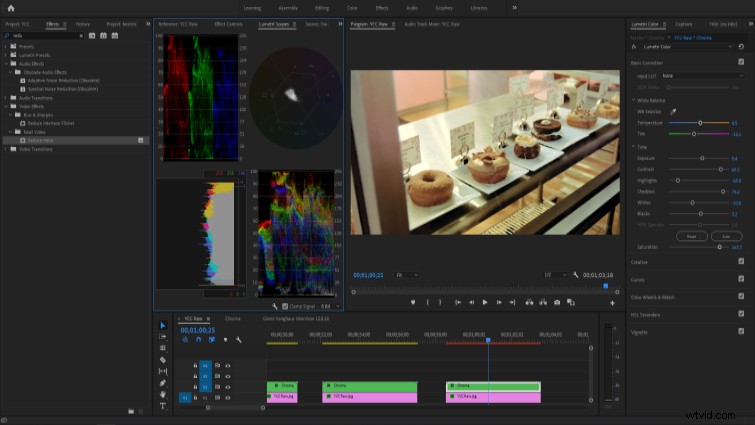
Task: Select the Hand tool
Action: tap(163, 394)
